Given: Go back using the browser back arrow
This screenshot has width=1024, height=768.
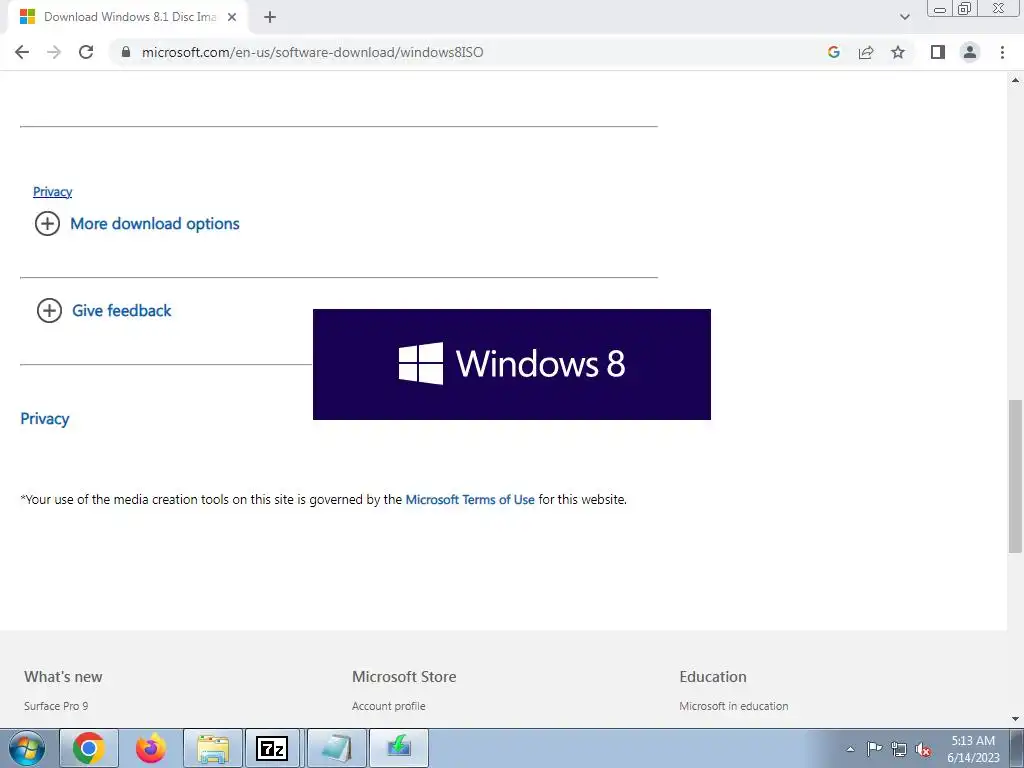Looking at the screenshot, I should point(22,52).
